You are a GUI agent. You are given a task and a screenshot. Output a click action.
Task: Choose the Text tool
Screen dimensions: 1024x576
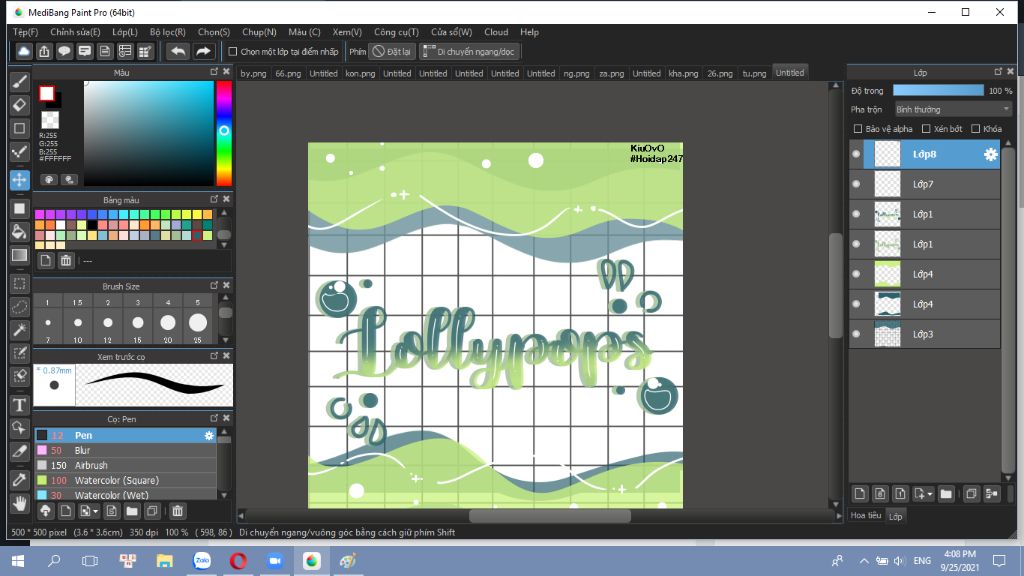point(19,405)
